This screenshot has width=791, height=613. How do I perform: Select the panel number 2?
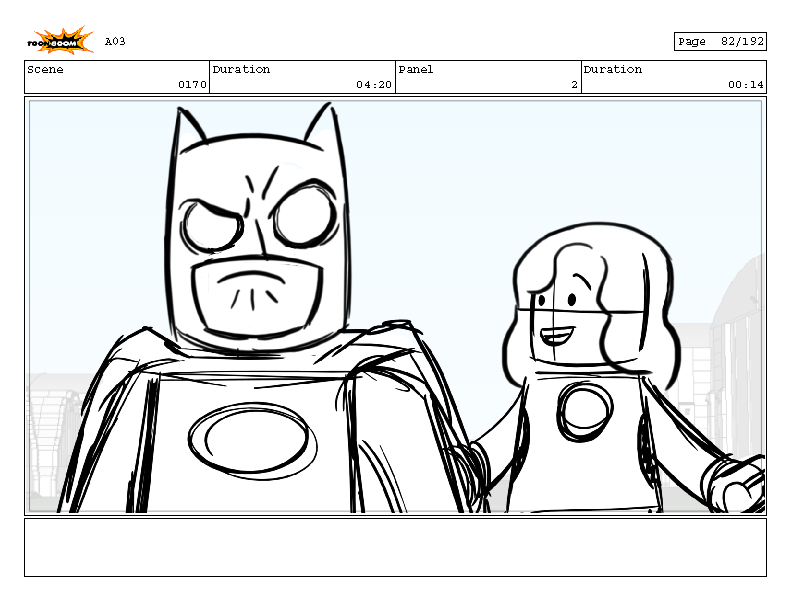(x=574, y=85)
